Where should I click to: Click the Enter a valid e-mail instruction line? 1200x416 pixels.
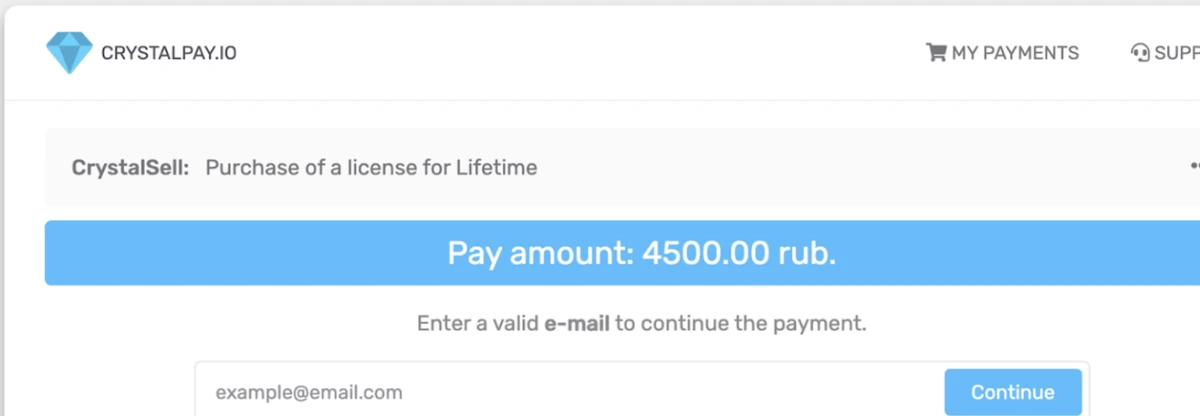click(x=641, y=324)
